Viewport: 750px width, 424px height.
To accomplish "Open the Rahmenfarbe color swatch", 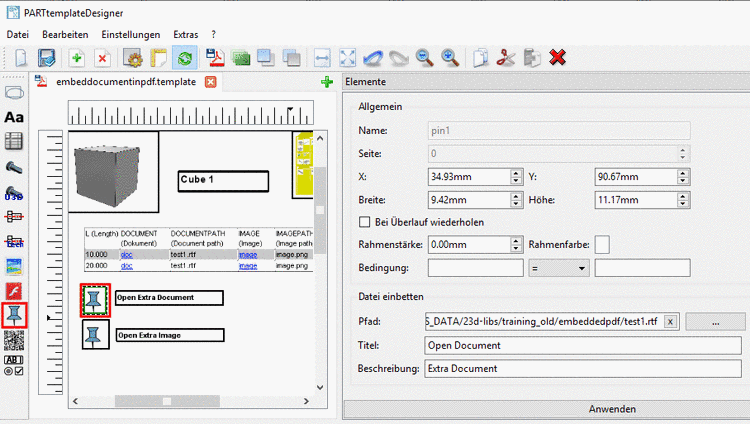I will 602,245.
